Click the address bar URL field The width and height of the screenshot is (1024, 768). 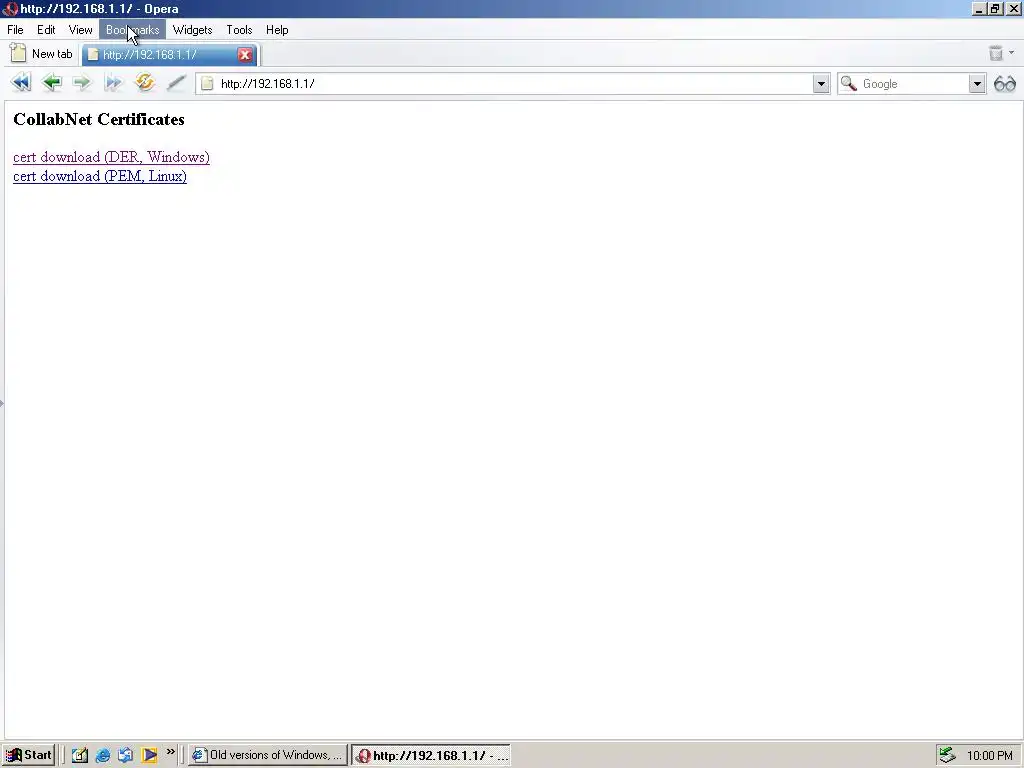pos(512,84)
